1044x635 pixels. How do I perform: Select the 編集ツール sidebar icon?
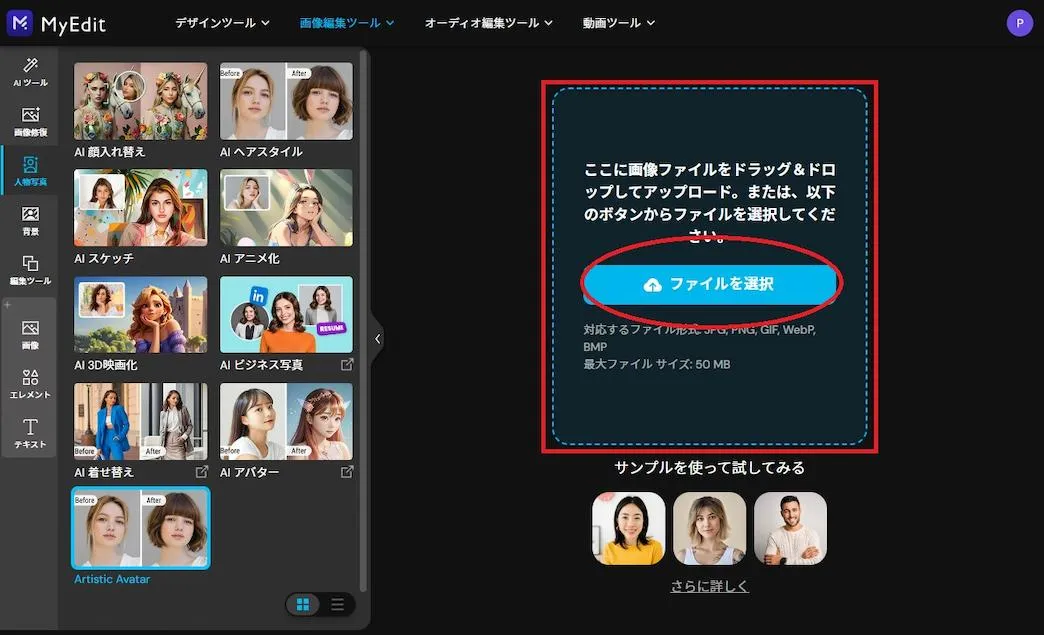[29, 270]
